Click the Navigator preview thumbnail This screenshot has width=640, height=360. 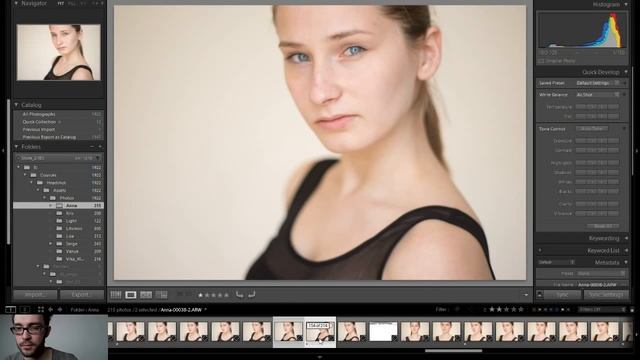tap(59, 52)
